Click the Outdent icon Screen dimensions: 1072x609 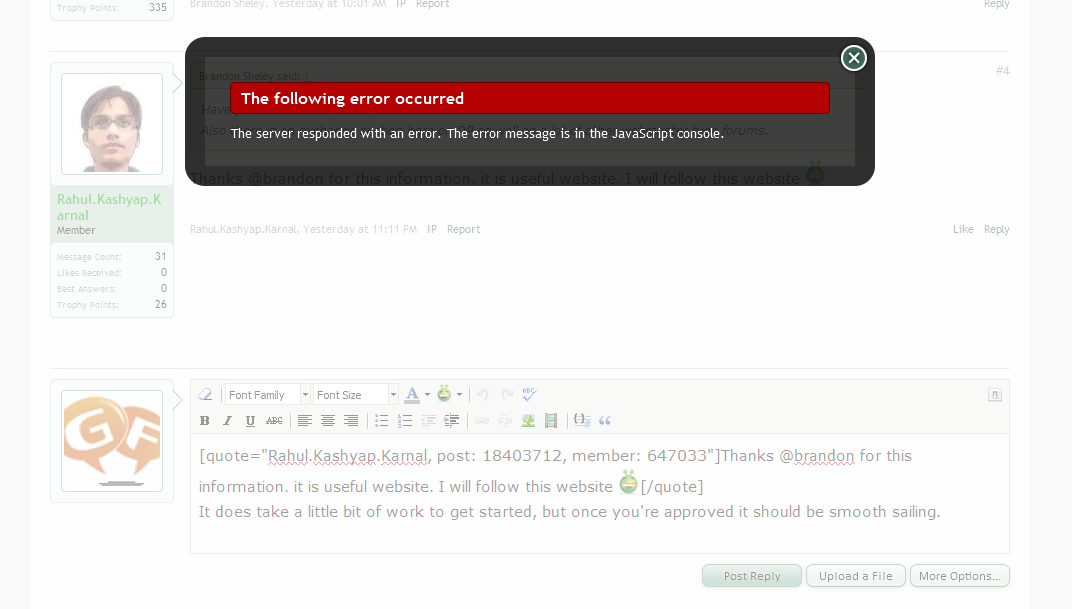tap(429, 420)
